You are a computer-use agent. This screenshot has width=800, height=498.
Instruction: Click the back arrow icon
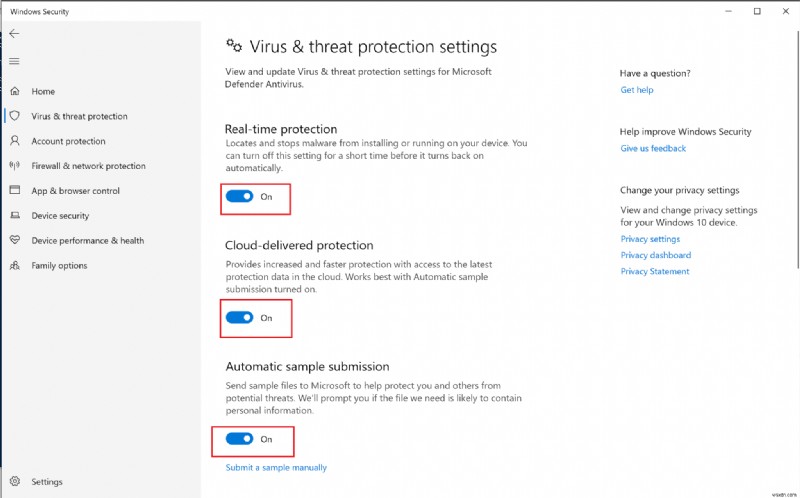[14, 33]
